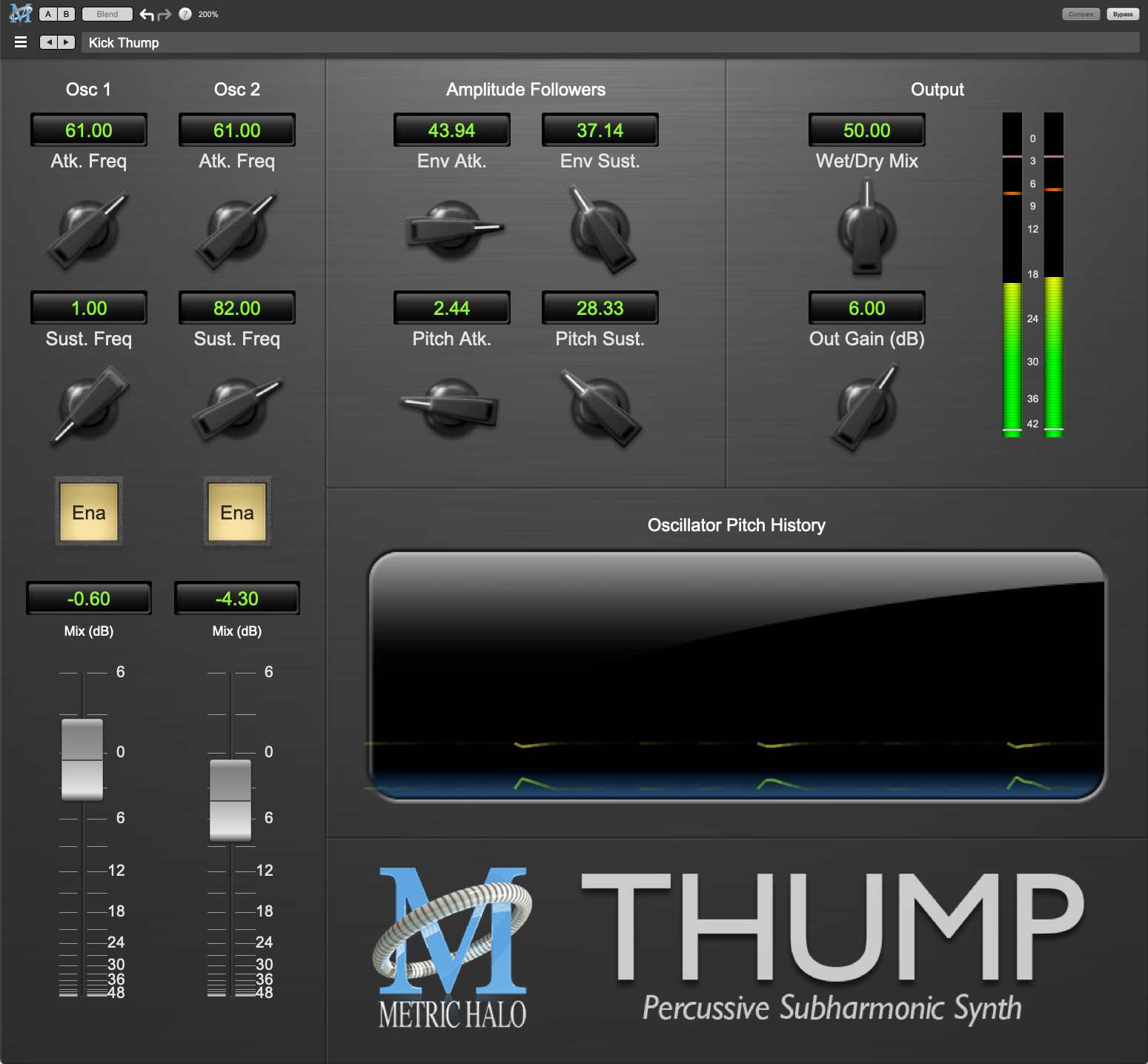
Task: Click the Osc 2 Mix fader handle
Action: [x=230, y=800]
